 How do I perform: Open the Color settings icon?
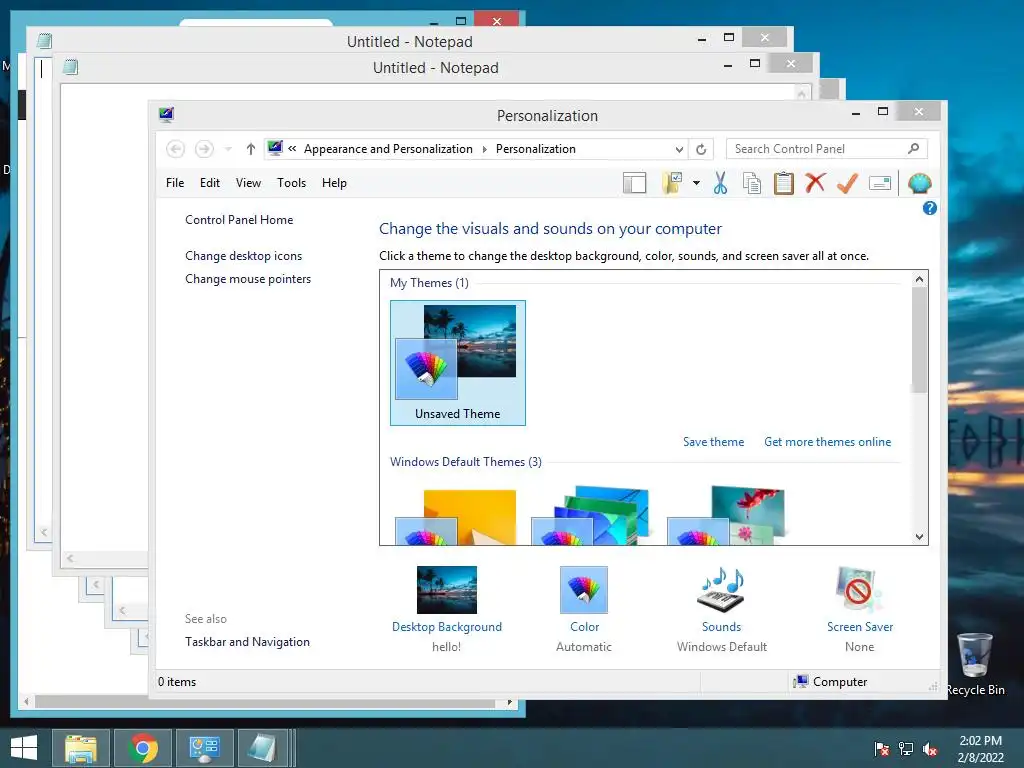[584, 590]
